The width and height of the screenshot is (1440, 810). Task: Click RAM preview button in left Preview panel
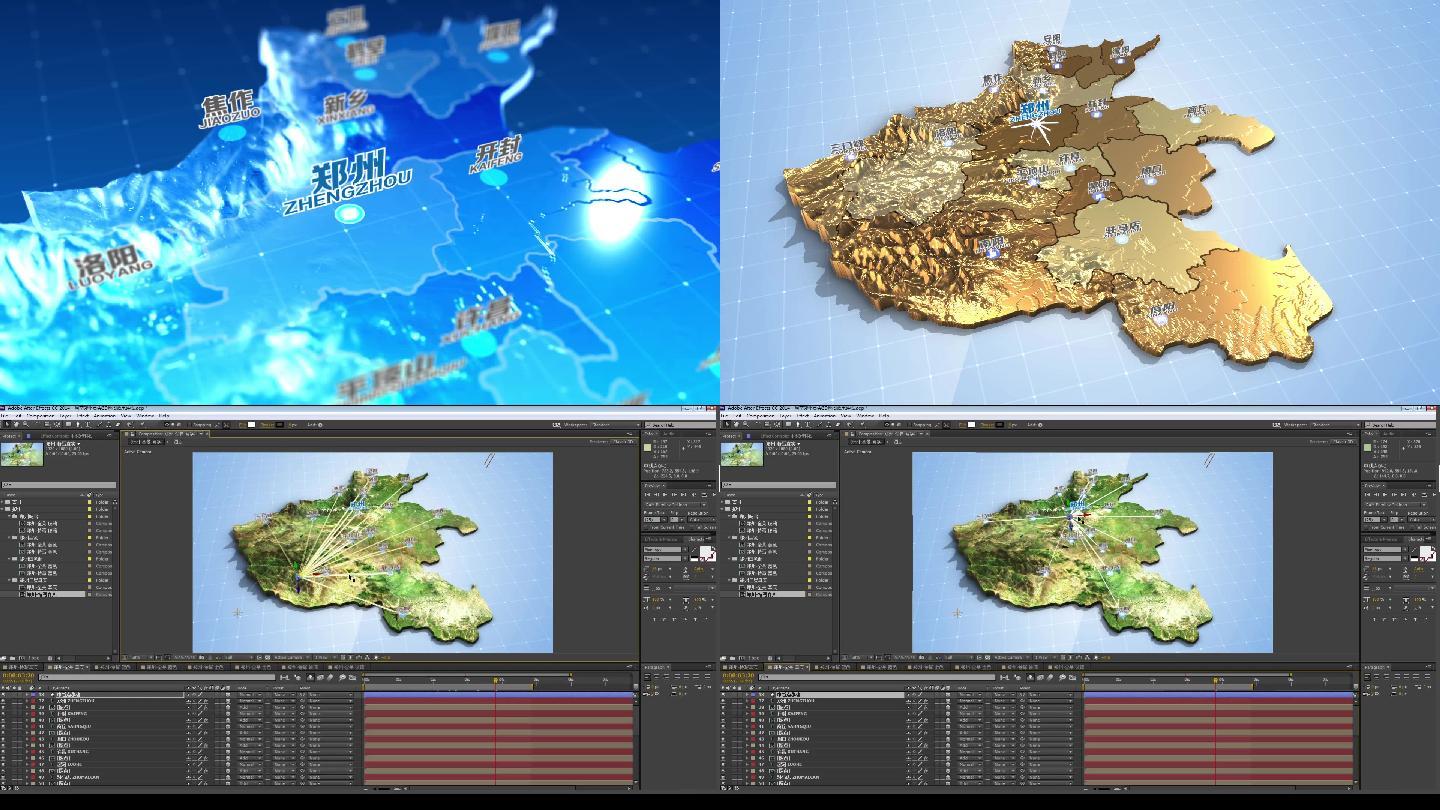click(x=714, y=495)
